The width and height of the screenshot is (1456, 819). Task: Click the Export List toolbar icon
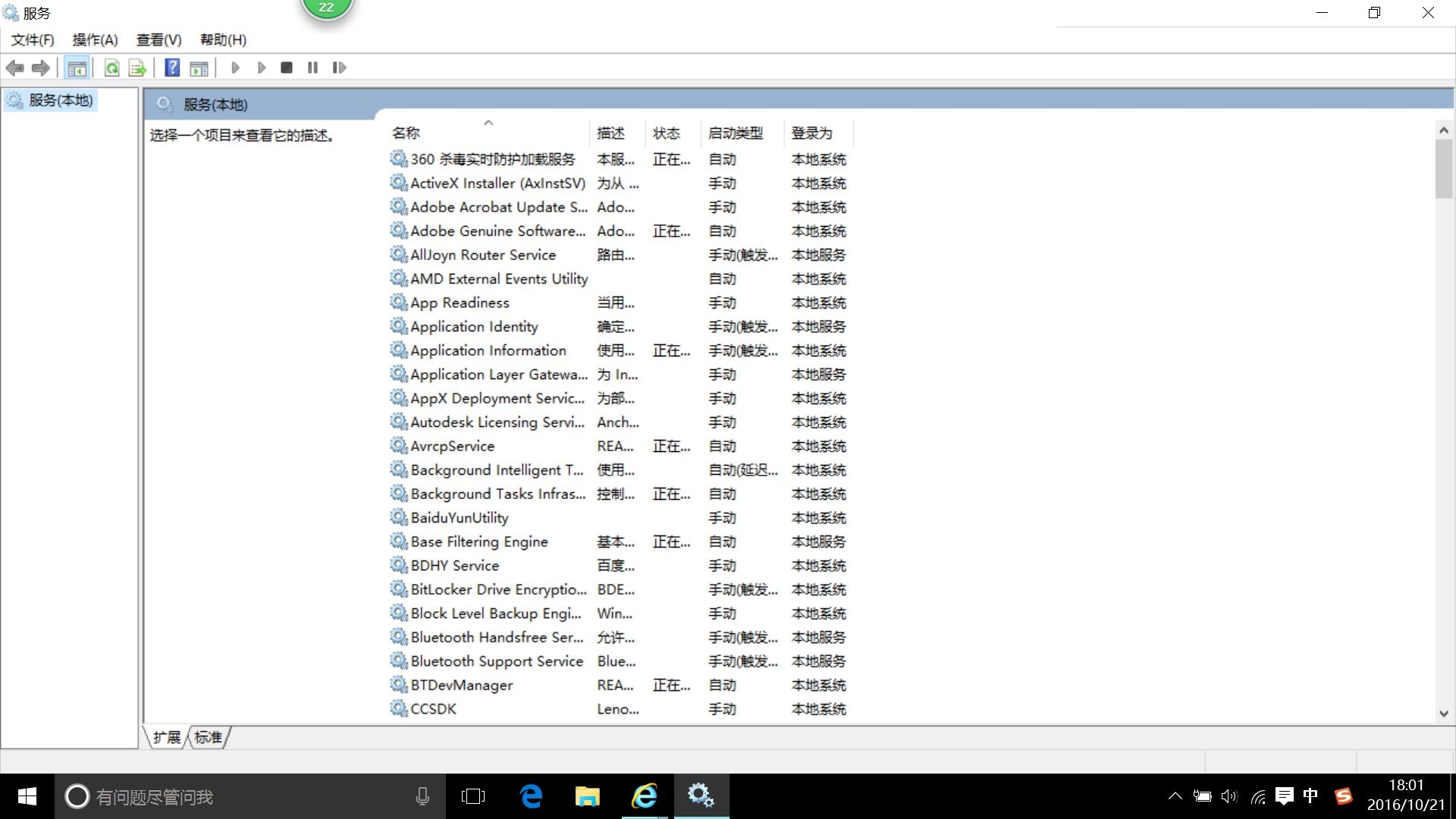[137, 68]
